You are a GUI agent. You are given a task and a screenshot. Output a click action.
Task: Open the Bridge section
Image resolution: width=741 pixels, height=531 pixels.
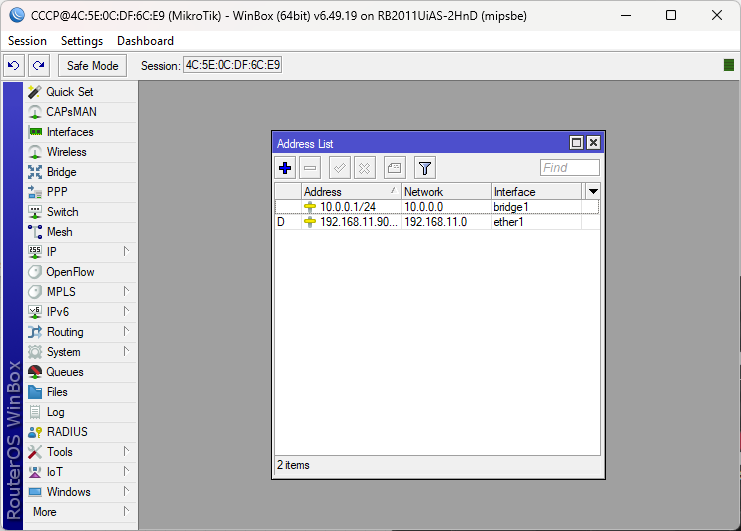click(x=80, y=172)
